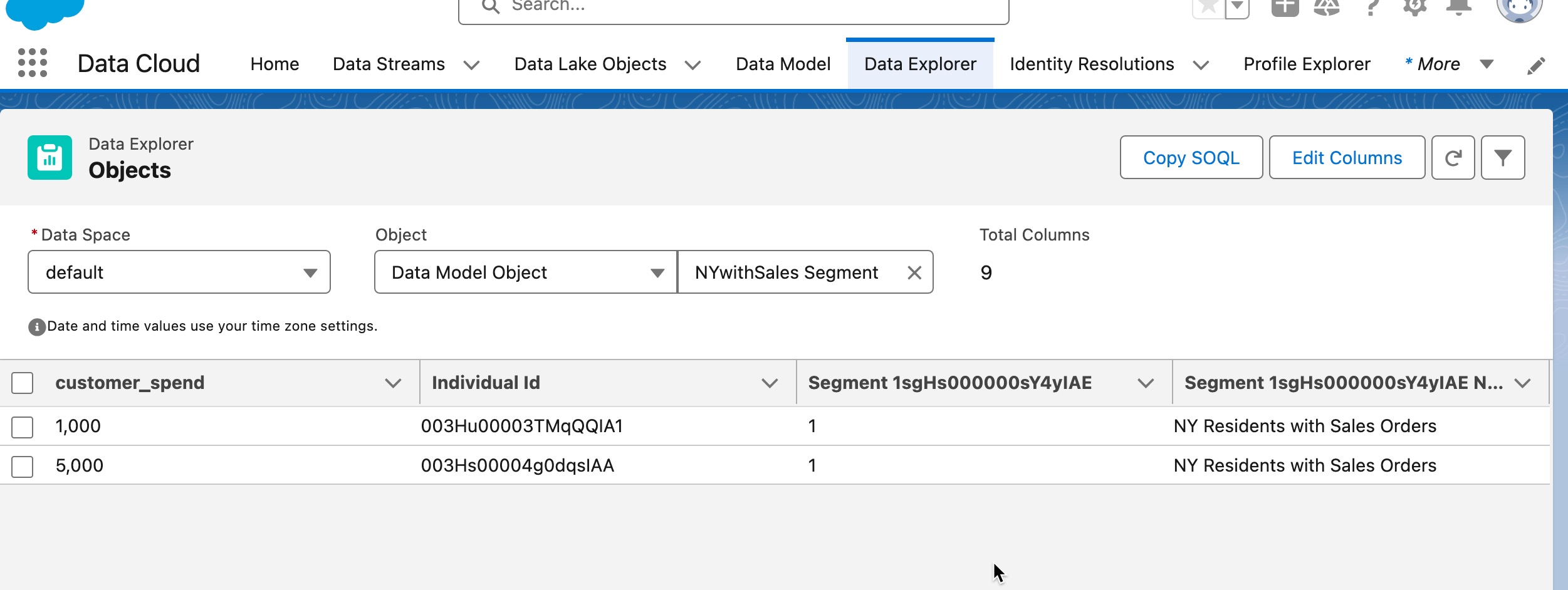Select the row with spend 1,000

pos(22,427)
